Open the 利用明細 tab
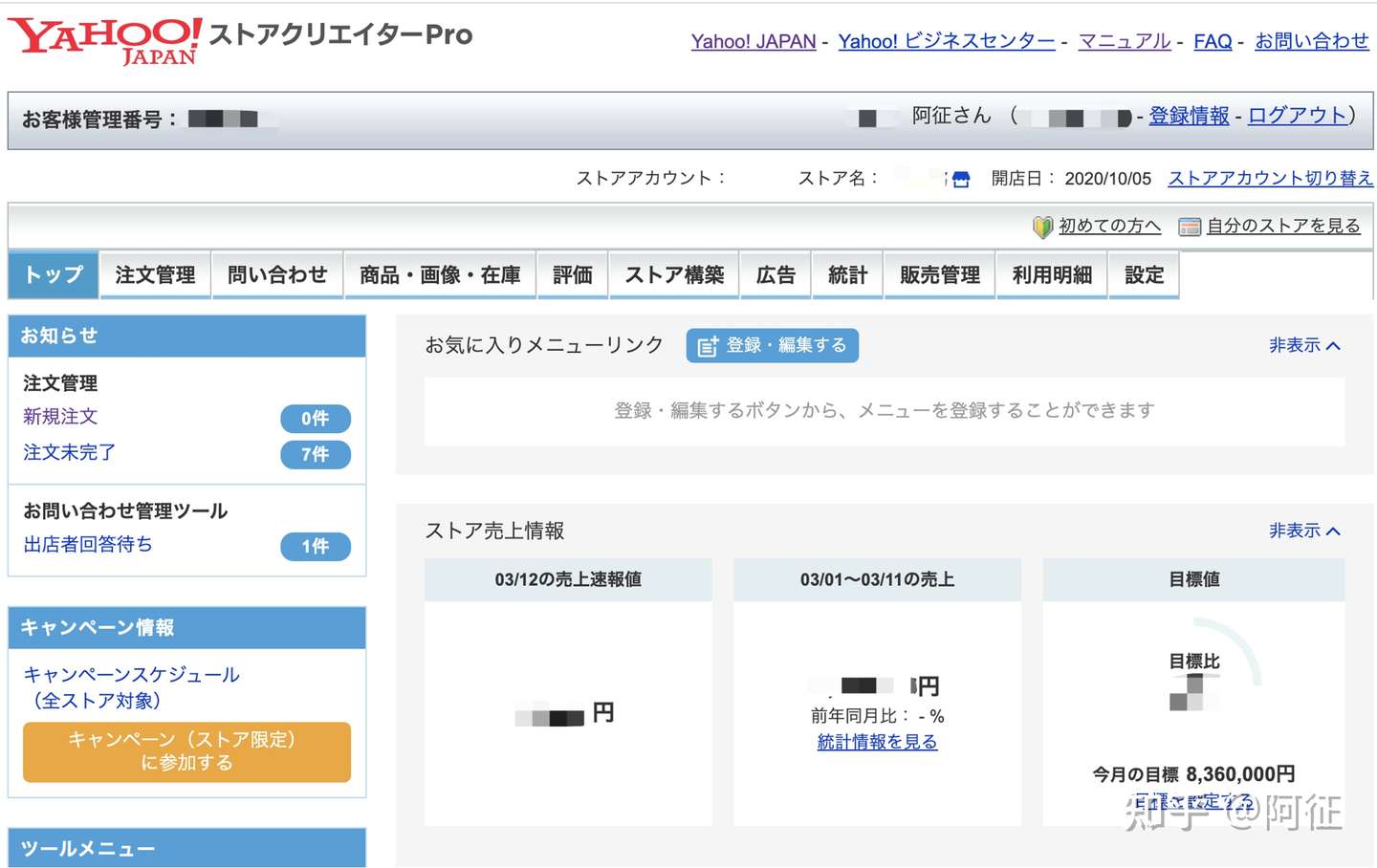 coord(1052,275)
